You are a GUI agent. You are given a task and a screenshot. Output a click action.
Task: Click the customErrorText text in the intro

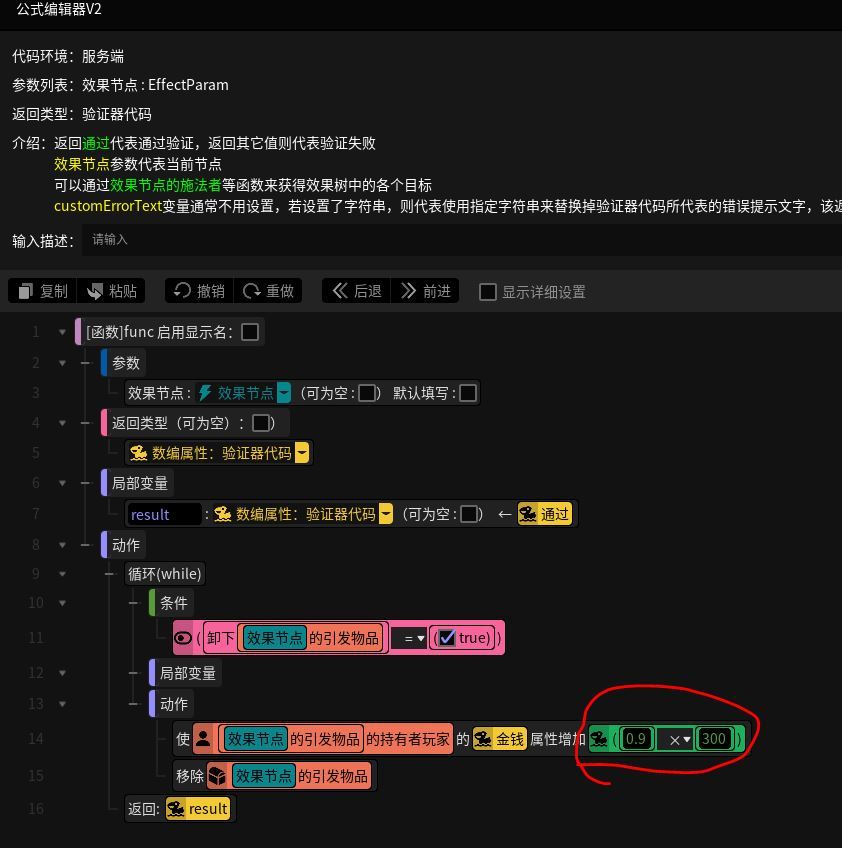coord(108,206)
